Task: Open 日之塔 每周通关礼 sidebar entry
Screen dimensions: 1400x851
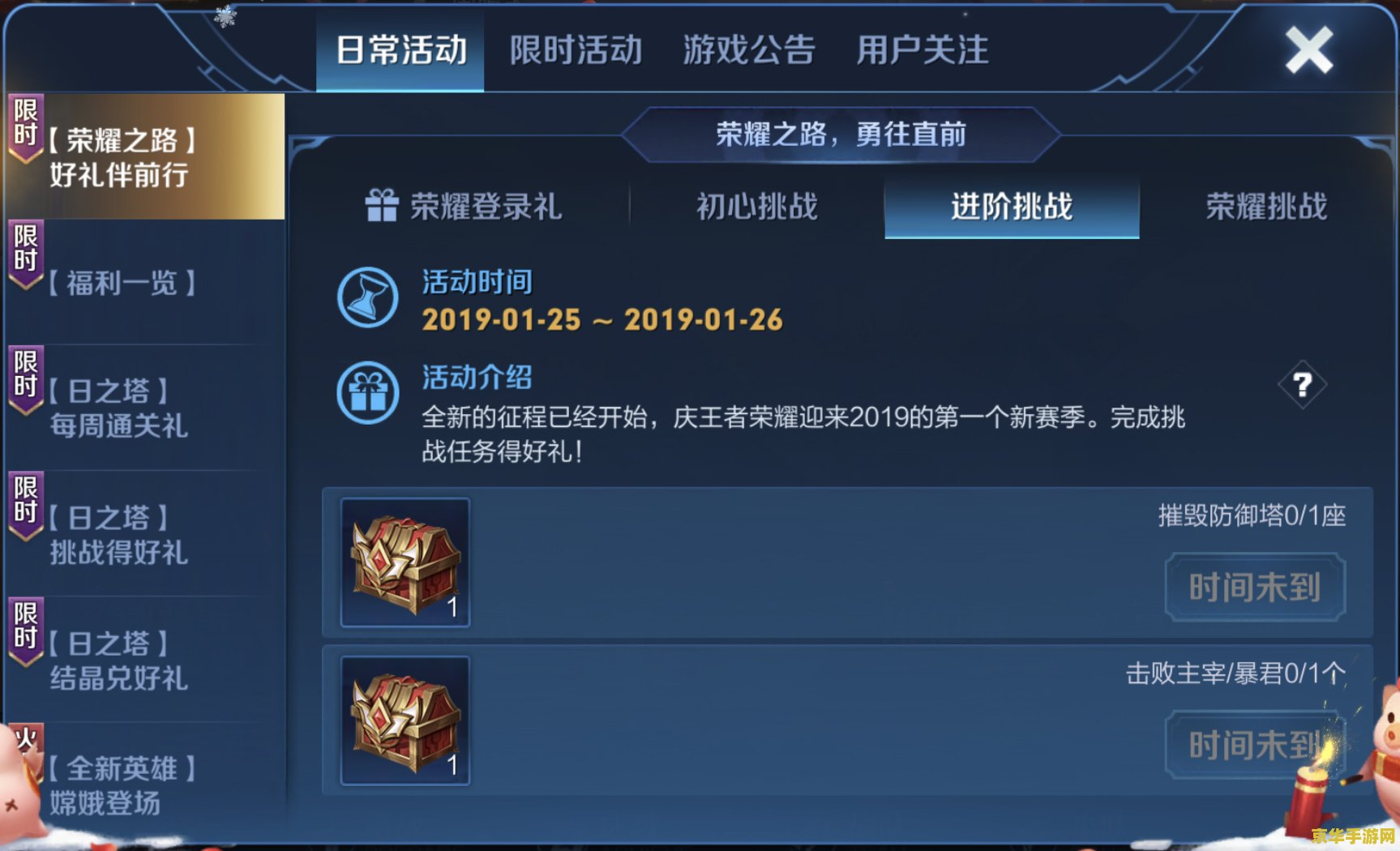Action: click(146, 408)
